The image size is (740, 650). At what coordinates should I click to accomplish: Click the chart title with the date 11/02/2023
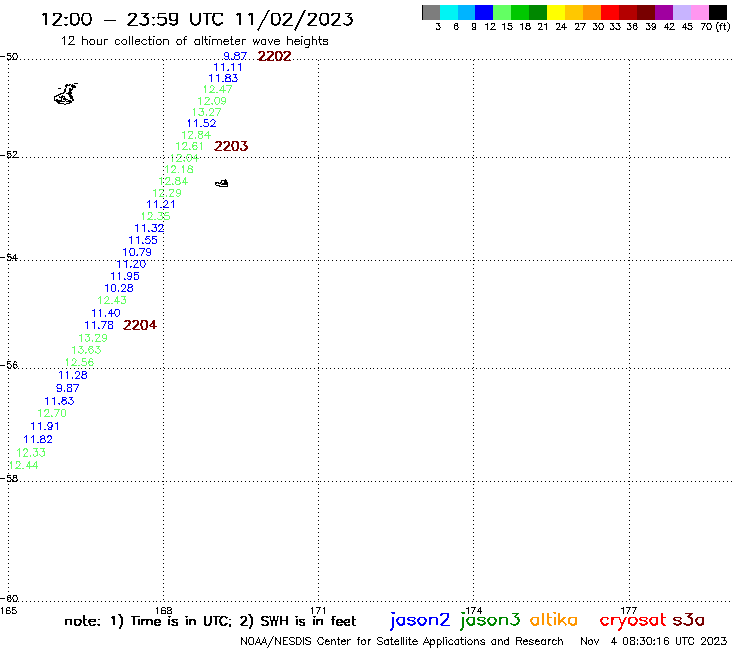[x=197, y=19]
